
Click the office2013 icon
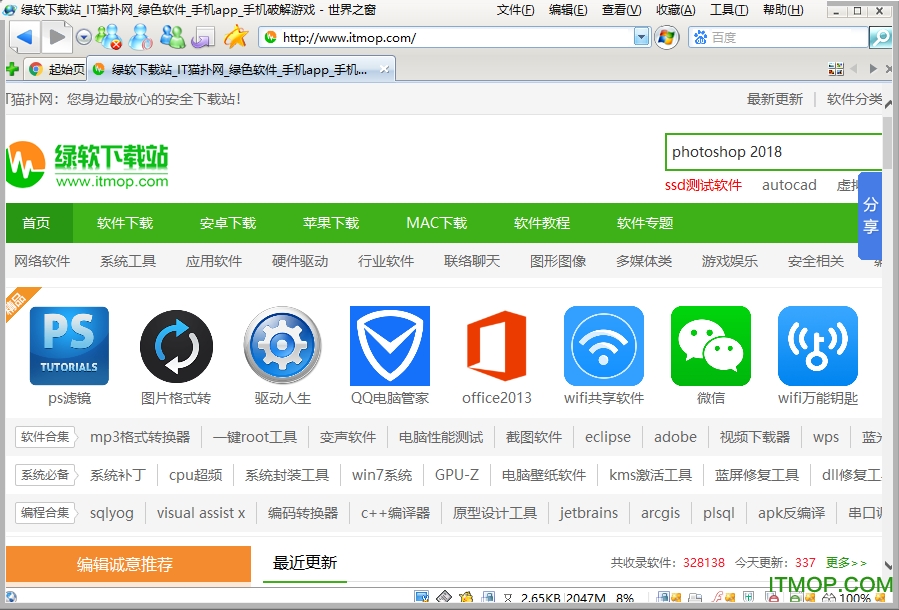click(x=497, y=346)
